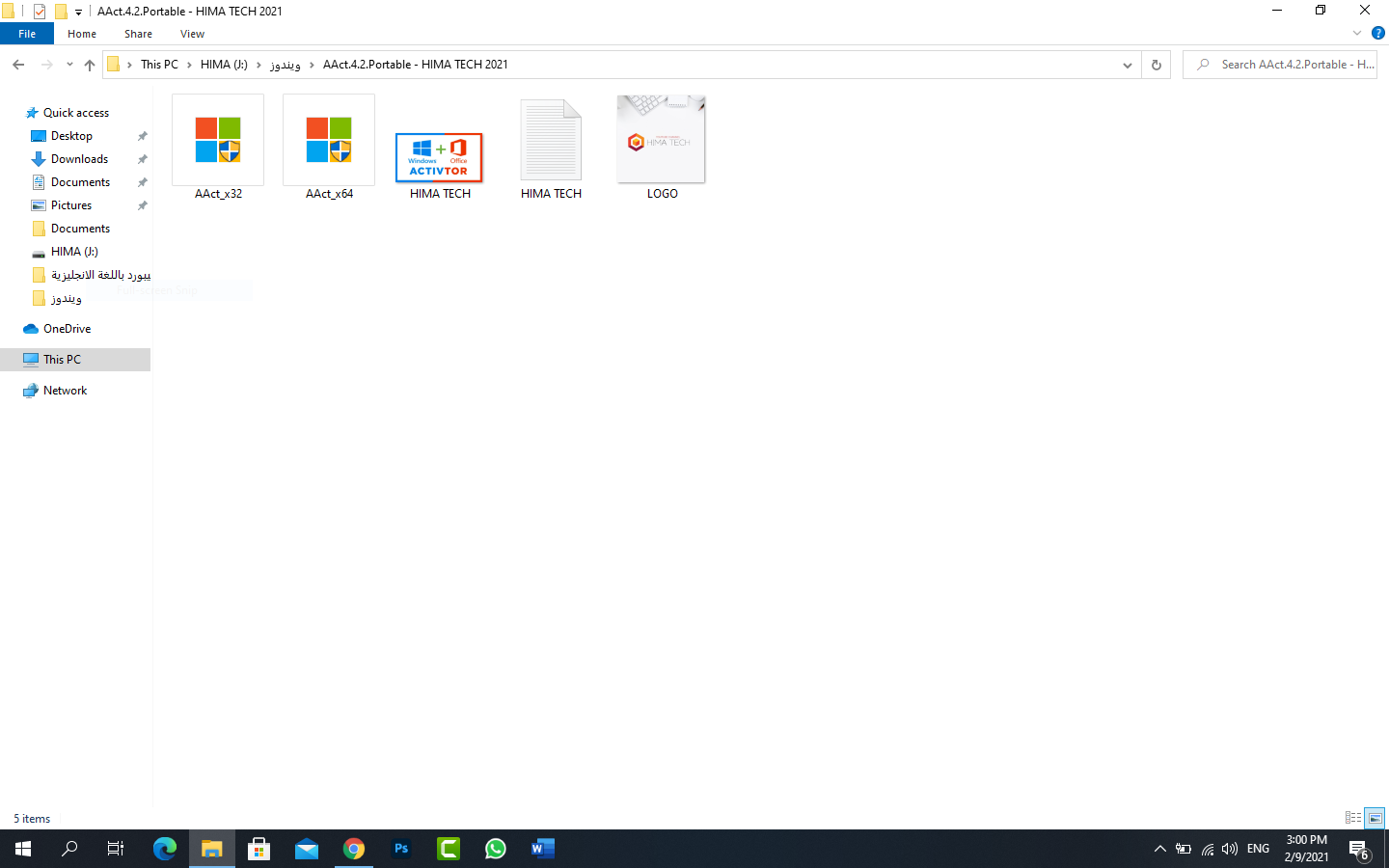Screen dimensions: 1389x868
Task: Switch to details view layout
Action: (x=1353, y=818)
